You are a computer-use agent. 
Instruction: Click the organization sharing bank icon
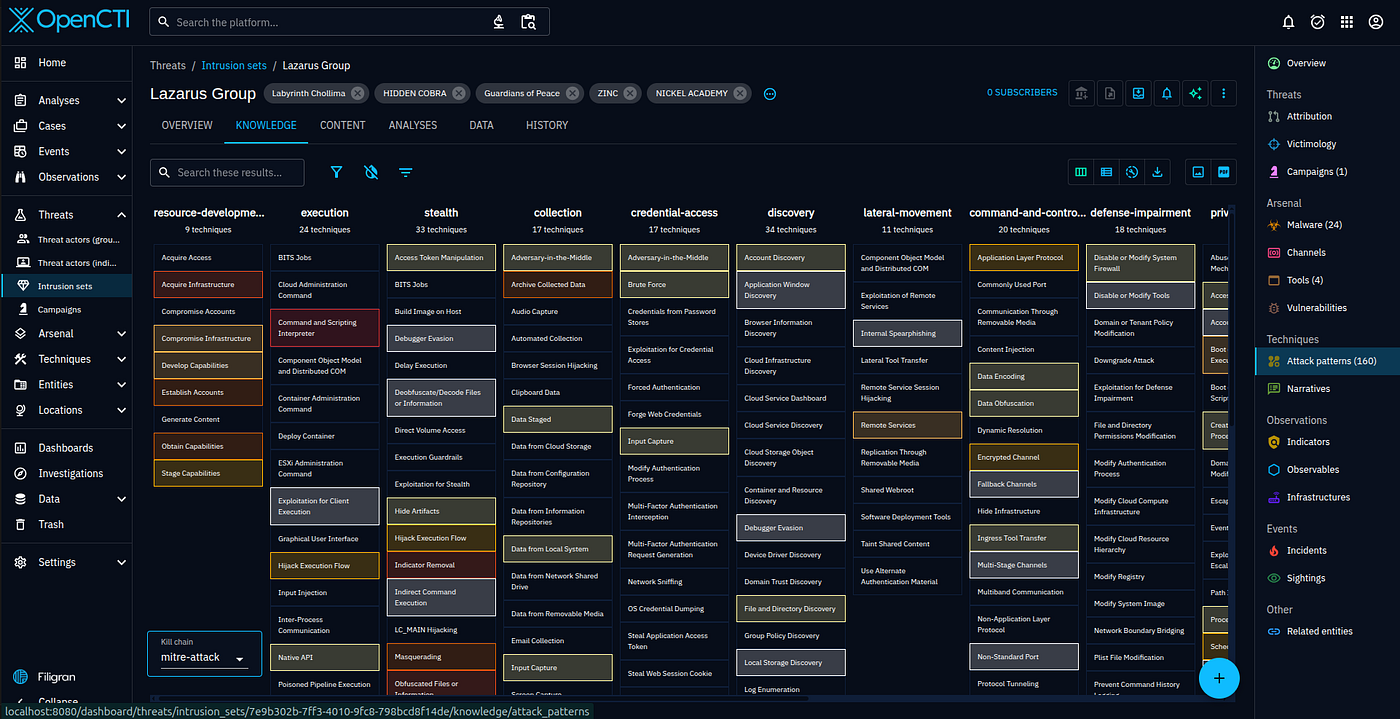tap(1082, 93)
